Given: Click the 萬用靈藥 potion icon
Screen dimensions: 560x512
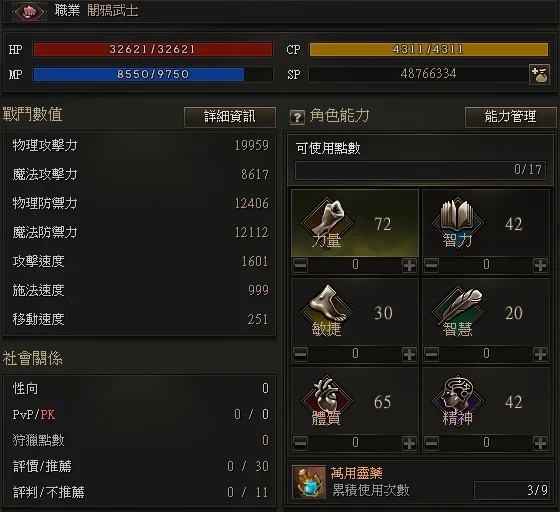Looking at the screenshot, I should 309,482.
